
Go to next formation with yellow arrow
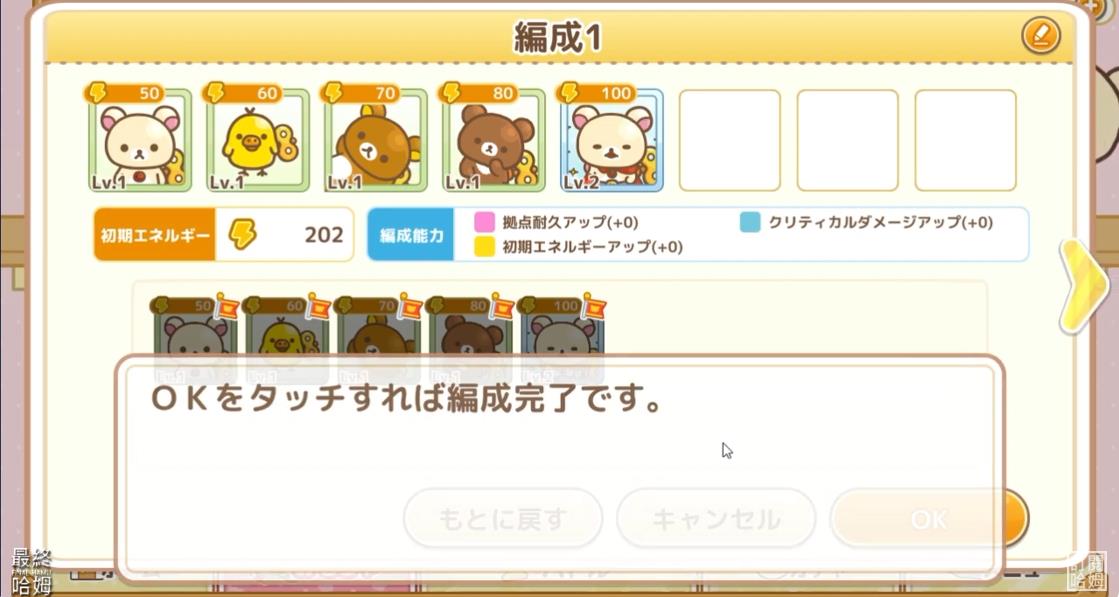click(1083, 286)
